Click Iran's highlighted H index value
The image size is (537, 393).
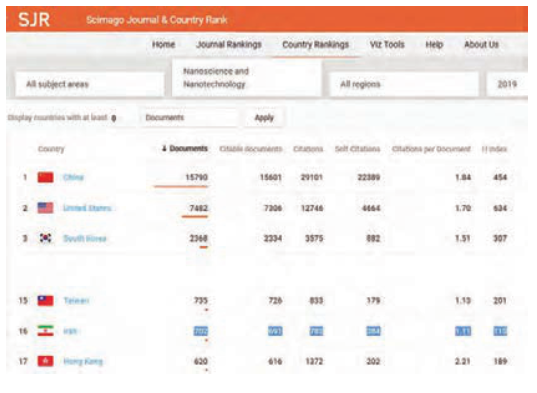500,331
